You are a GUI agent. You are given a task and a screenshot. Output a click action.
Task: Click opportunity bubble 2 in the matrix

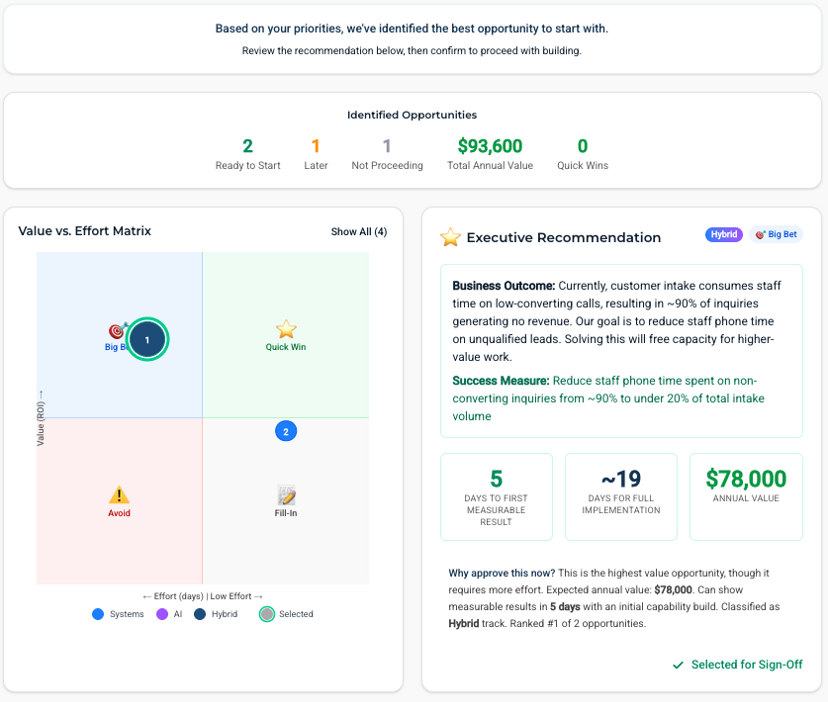286,431
